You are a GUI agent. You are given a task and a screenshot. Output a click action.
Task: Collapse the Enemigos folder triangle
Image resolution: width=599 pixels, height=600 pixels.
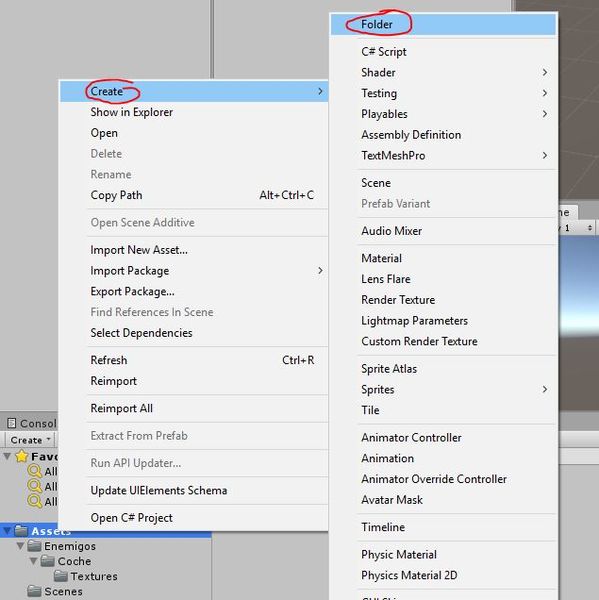click(21, 546)
